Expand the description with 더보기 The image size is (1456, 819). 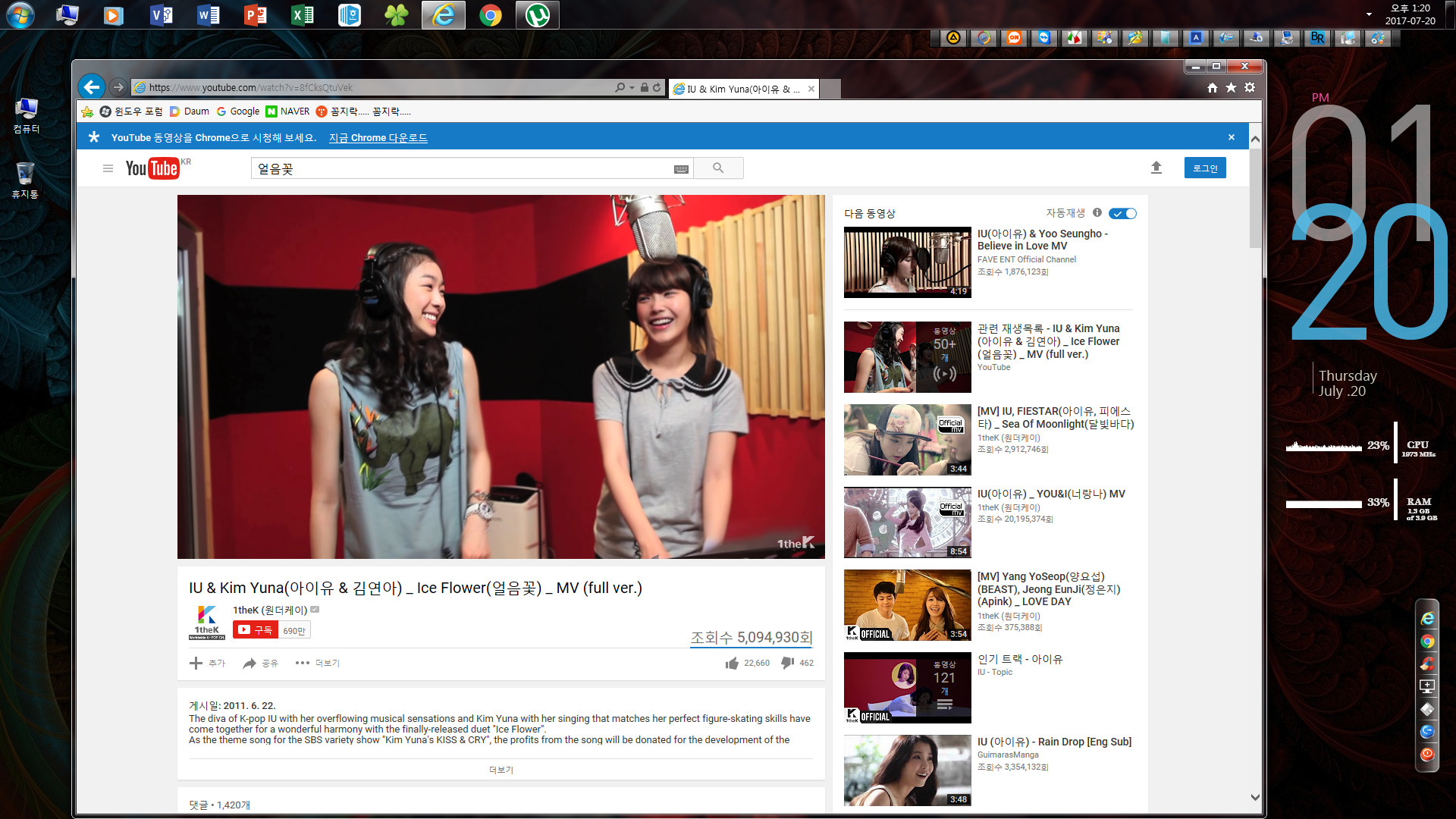pos(501,770)
